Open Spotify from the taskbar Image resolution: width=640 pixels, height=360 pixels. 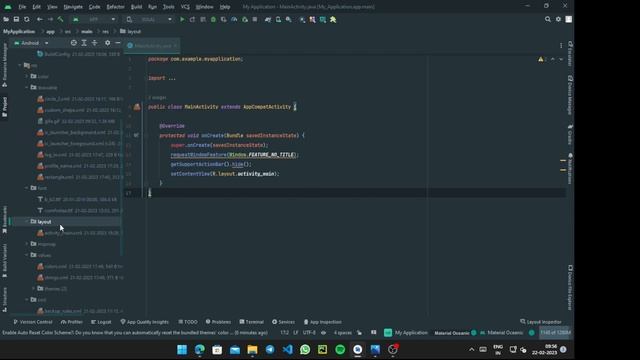340,349
